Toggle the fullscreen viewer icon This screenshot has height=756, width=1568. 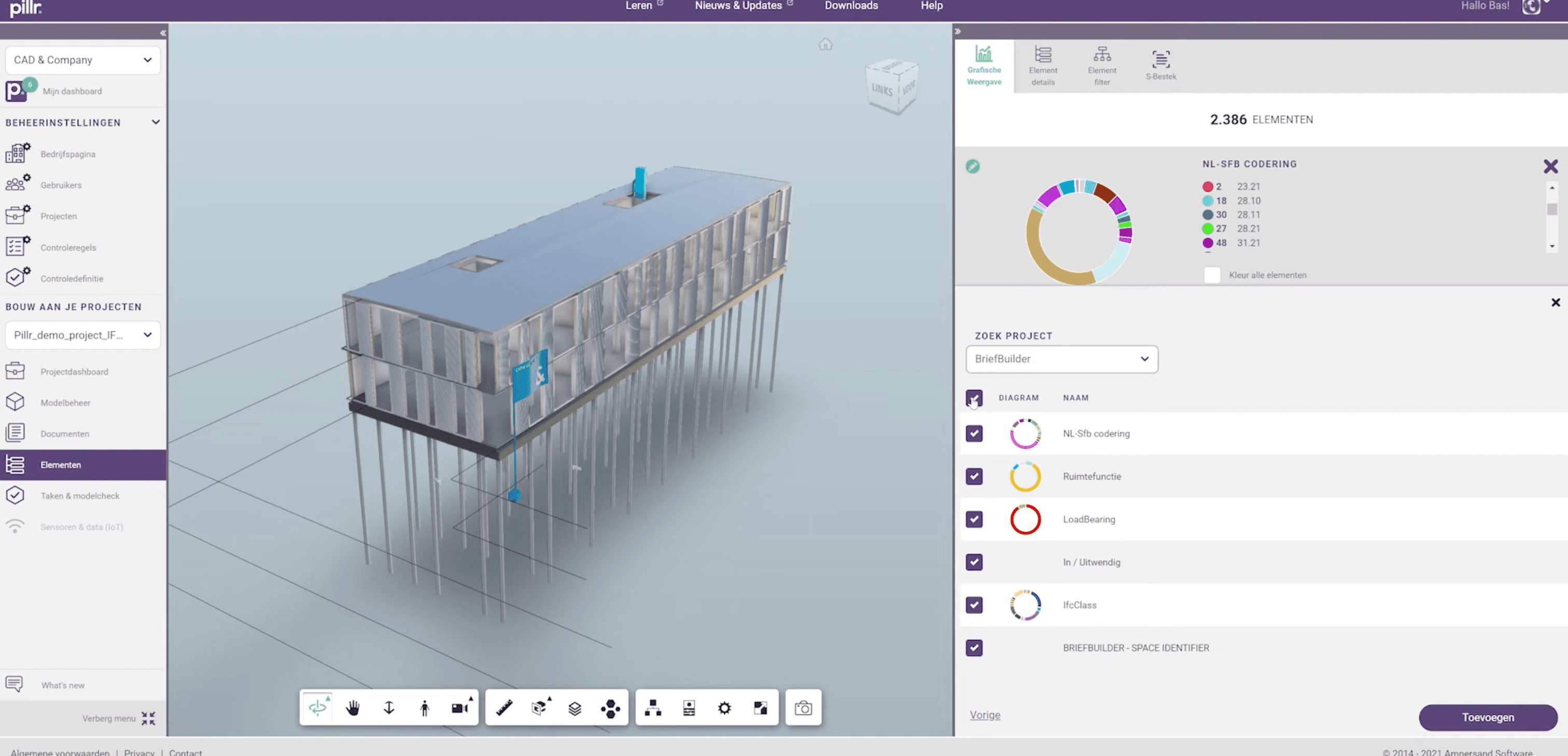click(760, 707)
